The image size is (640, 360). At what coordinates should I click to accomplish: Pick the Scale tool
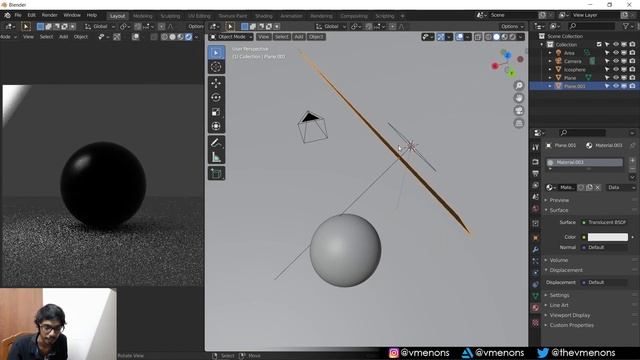(x=216, y=112)
